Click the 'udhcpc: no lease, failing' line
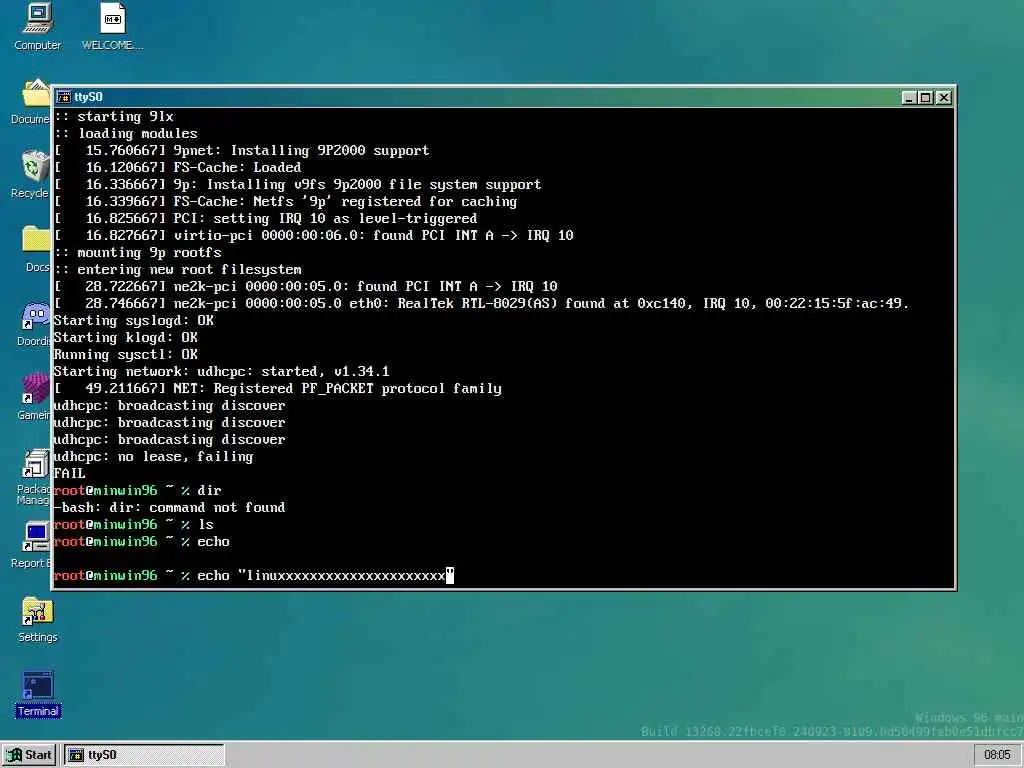Screen dimensions: 1024x768 point(153,456)
